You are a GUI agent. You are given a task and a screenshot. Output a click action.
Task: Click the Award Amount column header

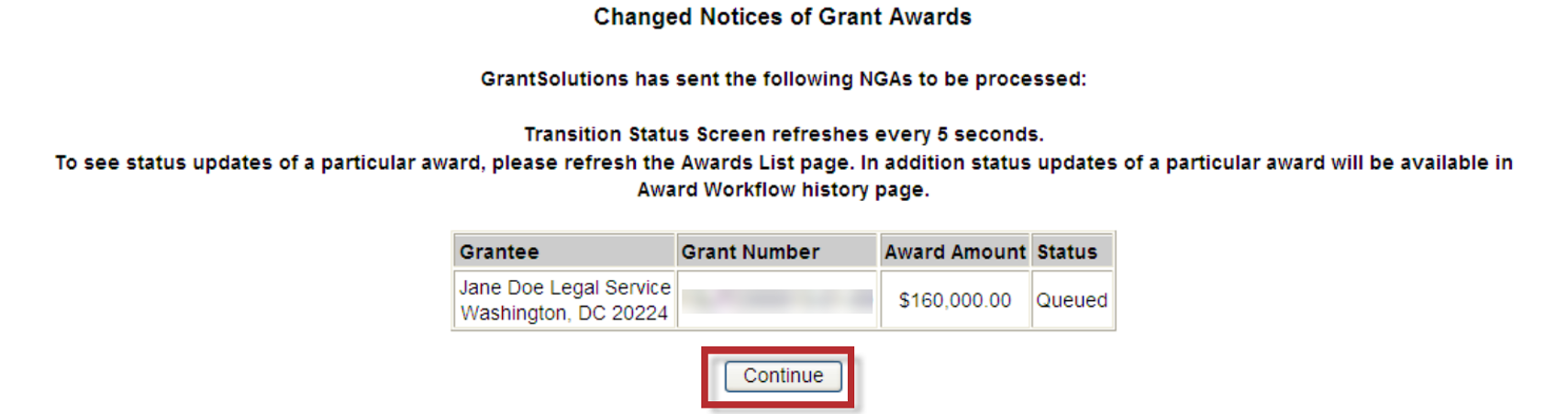954,252
